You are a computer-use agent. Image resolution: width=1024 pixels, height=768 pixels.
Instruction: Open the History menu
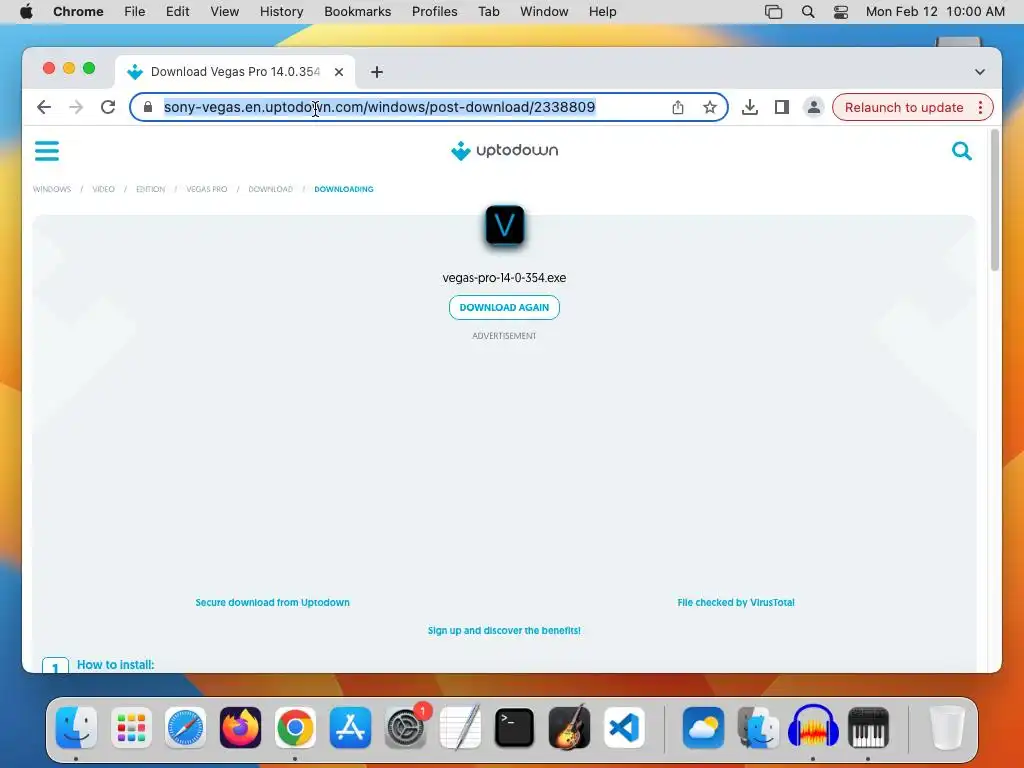281,12
